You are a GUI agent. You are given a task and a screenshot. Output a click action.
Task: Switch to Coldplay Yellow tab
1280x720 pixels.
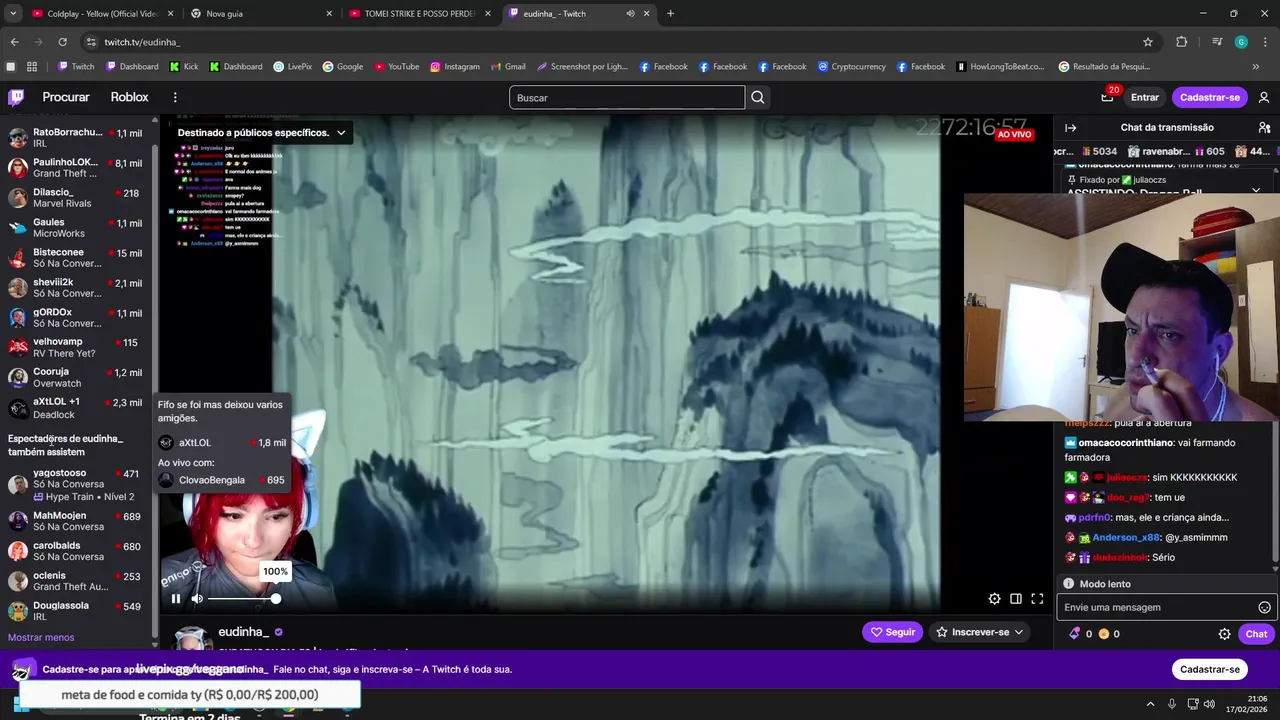click(x=102, y=14)
